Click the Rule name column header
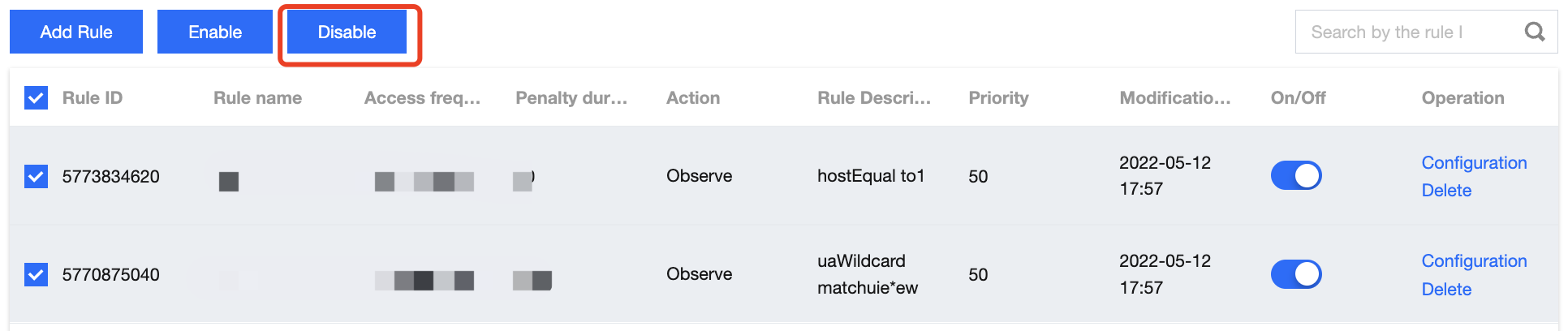Viewport: 1568px width, 331px height. coord(257,98)
